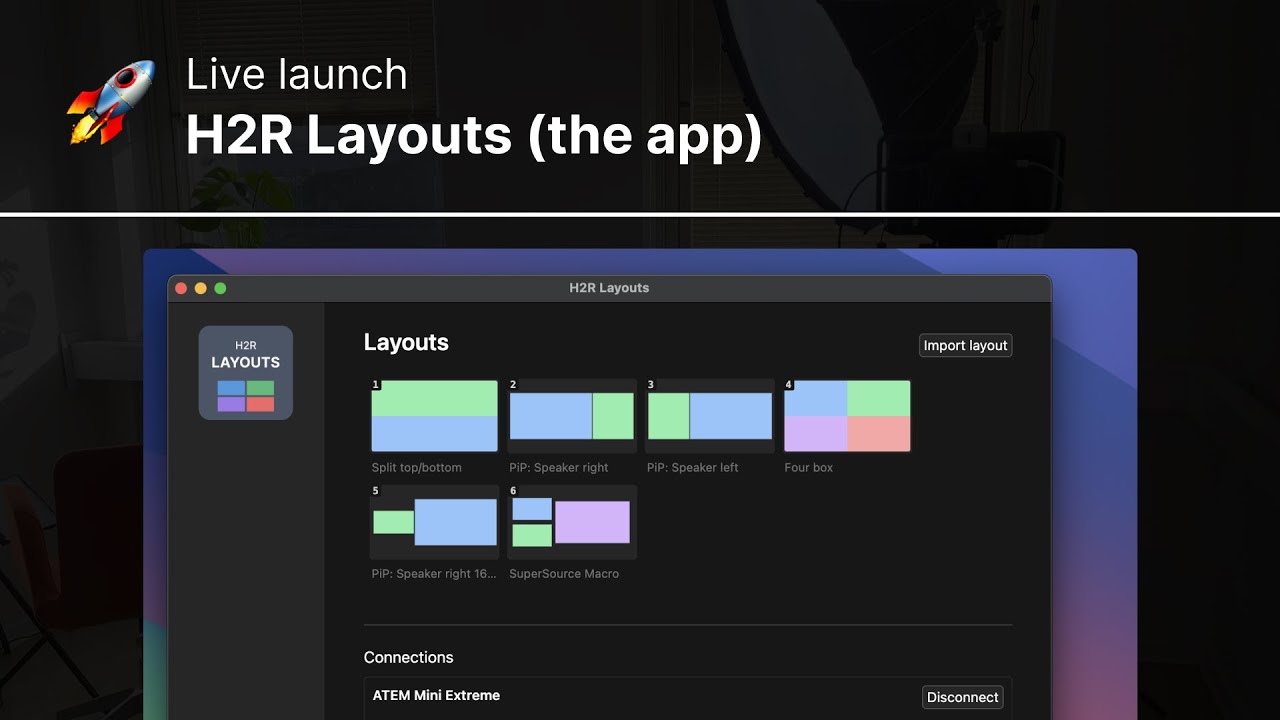Screen dimensions: 1280x720
Task: Click the "SuperSource Macro" label
Action: pos(564,574)
